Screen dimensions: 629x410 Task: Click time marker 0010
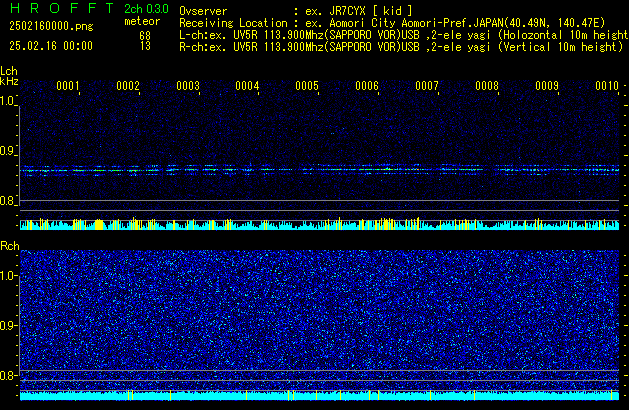click(607, 86)
